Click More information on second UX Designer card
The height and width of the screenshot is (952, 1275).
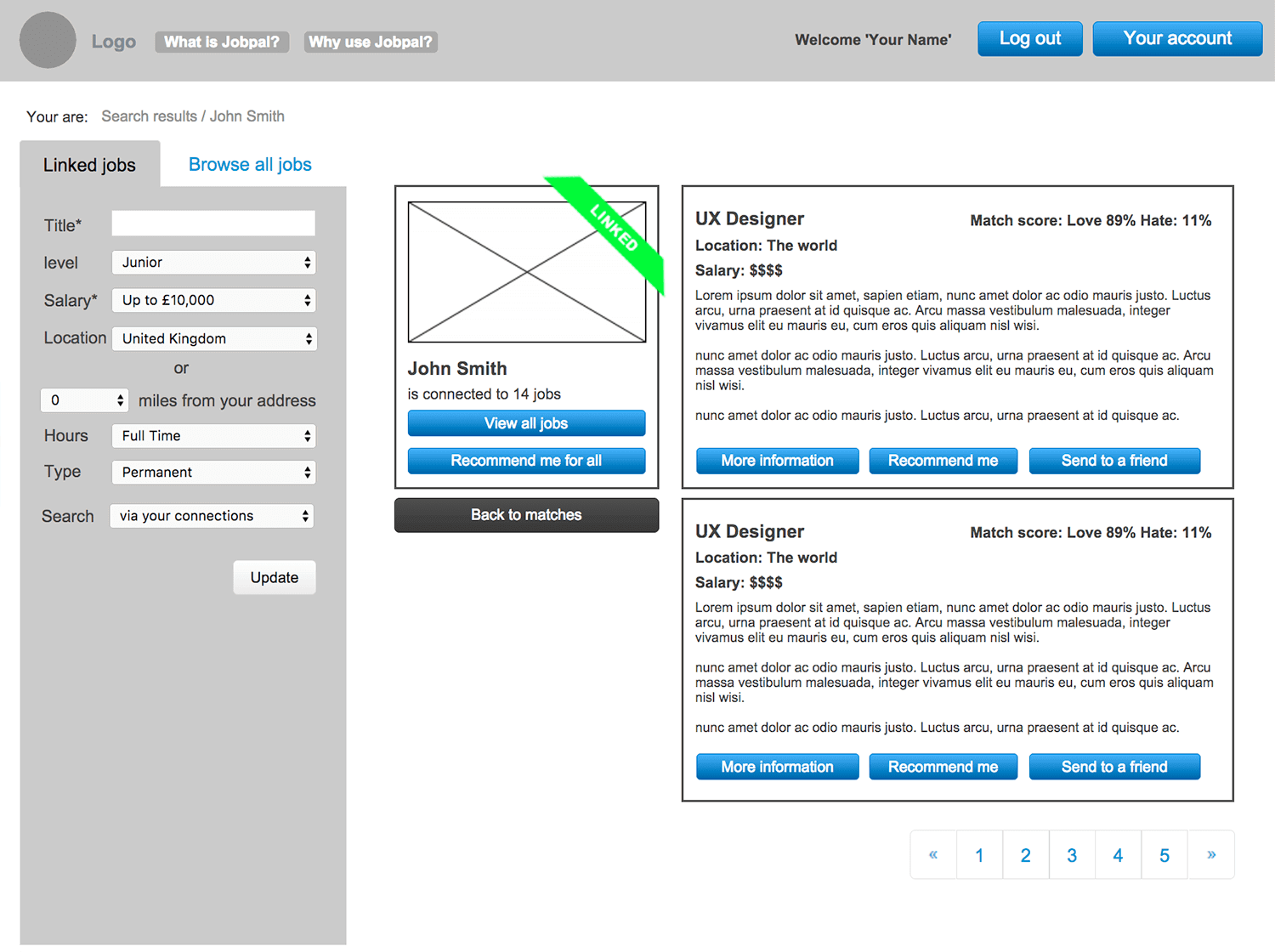click(x=778, y=767)
